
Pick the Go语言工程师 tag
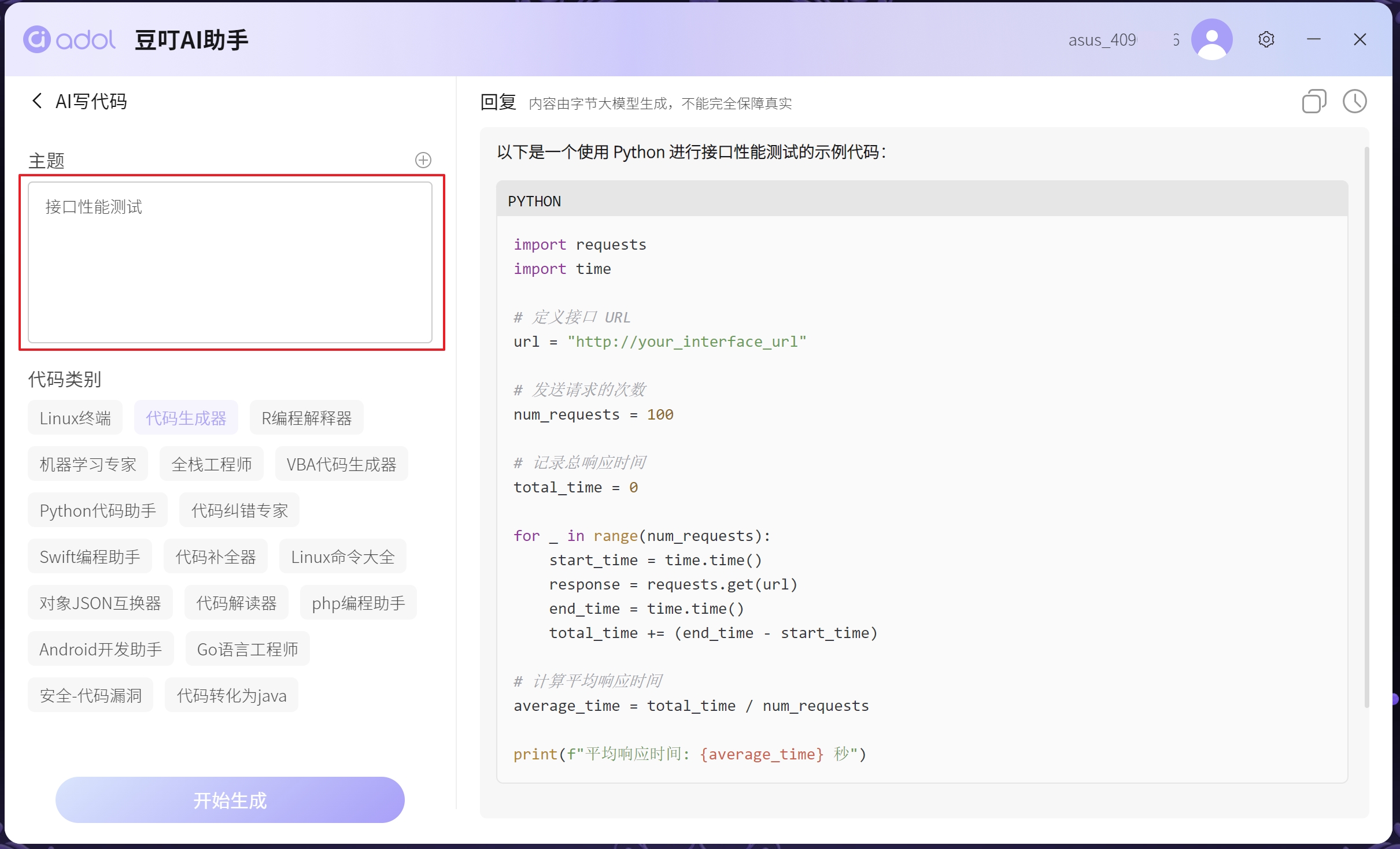(x=248, y=649)
